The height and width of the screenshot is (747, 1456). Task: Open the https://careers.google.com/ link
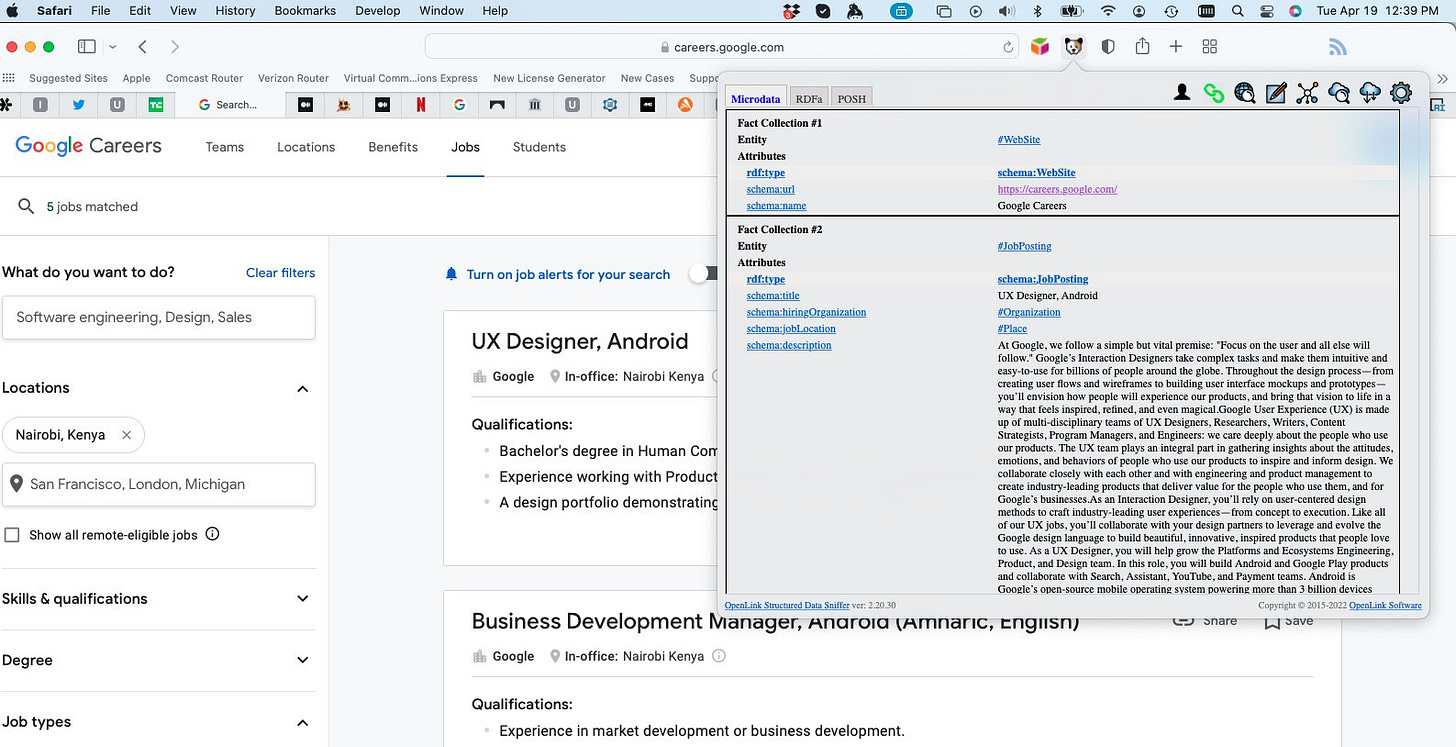pyautogui.click(x=1057, y=189)
